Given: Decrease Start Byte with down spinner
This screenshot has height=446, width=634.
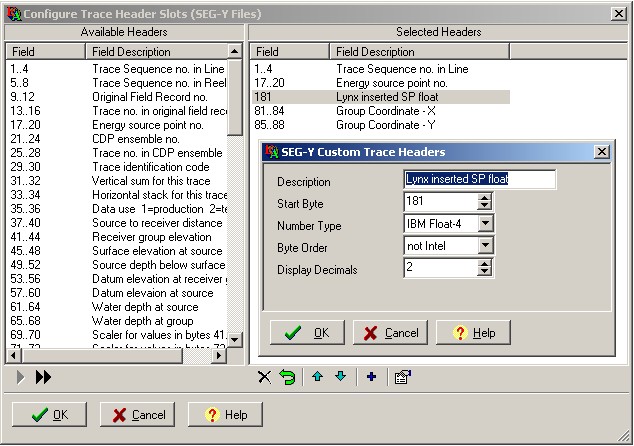Looking at the screenshot, I should (484, 205).
